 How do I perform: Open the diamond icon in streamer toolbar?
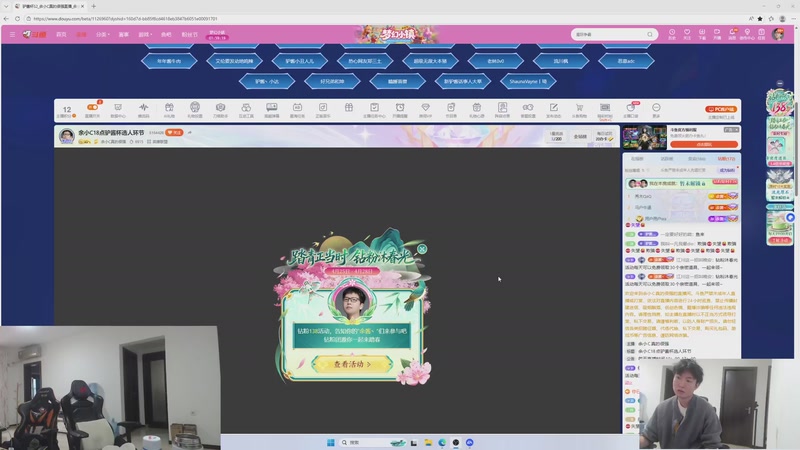coord(425,109)
